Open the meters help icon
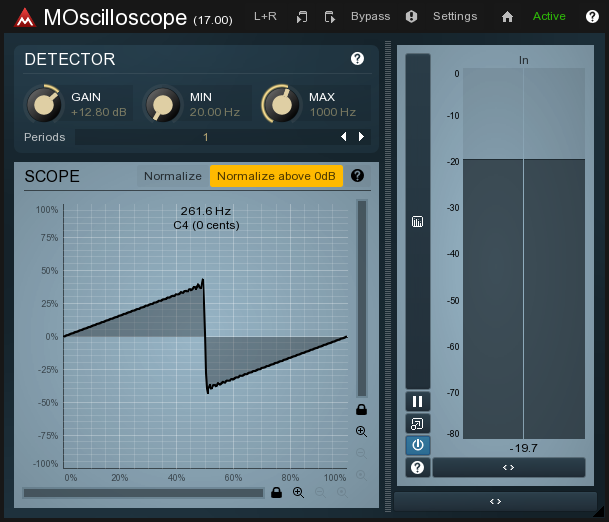The image size is (609, 522). pos(418,468)
